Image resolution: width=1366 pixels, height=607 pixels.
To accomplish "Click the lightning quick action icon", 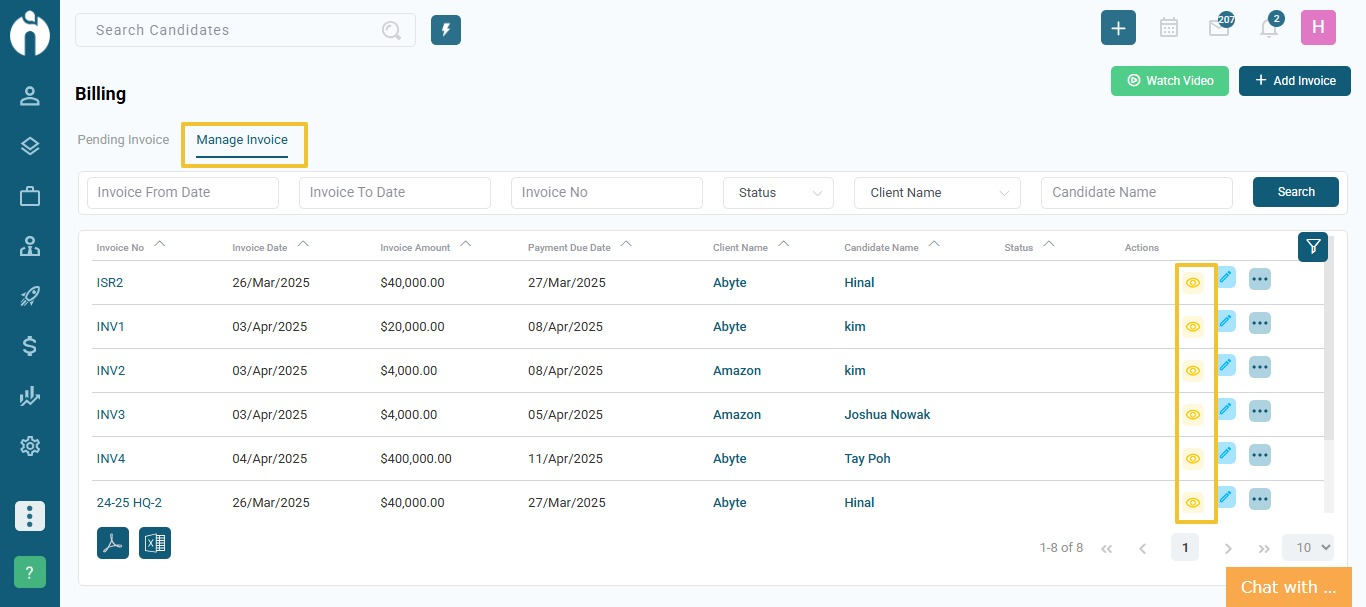I will (x=446, y=30).
